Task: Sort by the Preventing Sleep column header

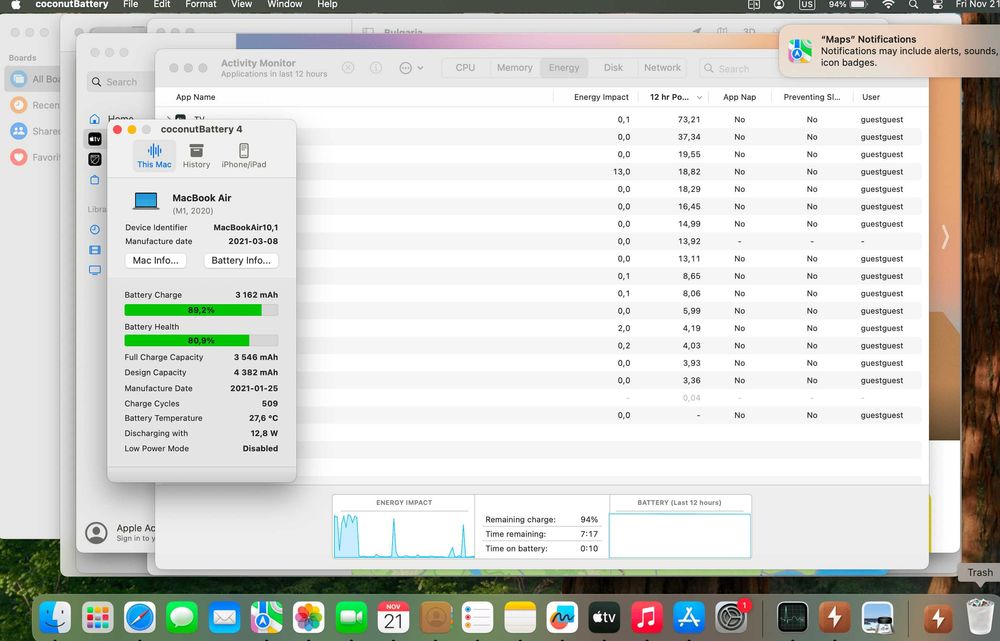Action: pyautogui.click(x=811, y=97)
